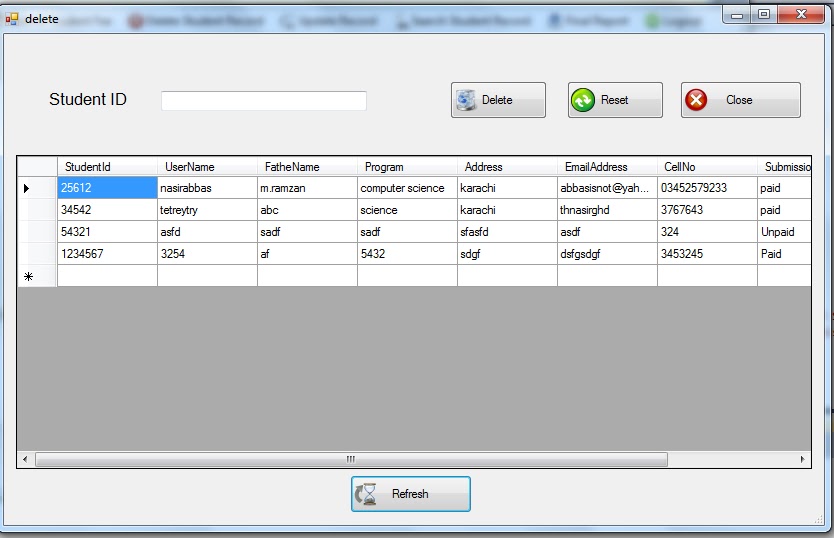Screen dimensions: 834x538
Task: Maximize the delete window
Action: (x=764, y=15)
